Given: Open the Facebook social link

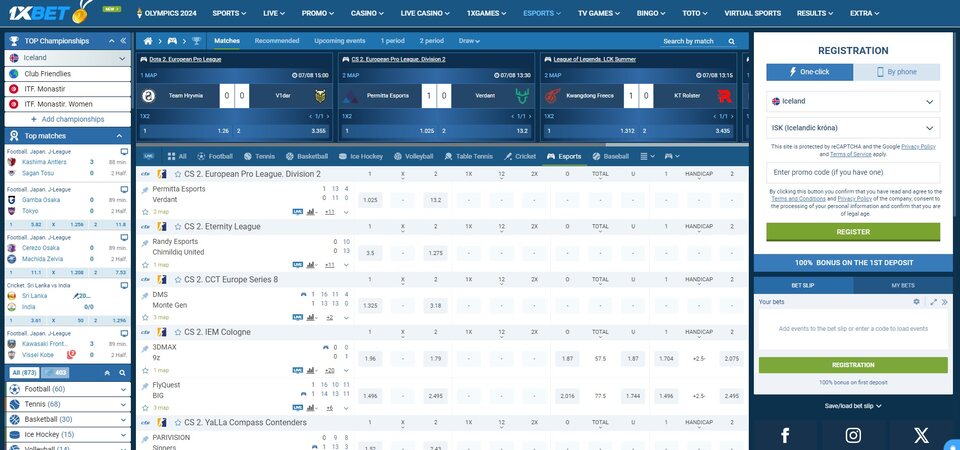Looking at the screenshot, I should (x=785, y=435).
